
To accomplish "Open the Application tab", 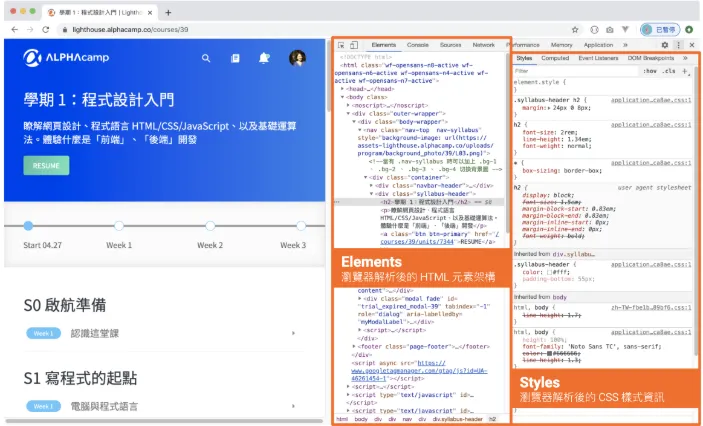I will coord(598,45).
